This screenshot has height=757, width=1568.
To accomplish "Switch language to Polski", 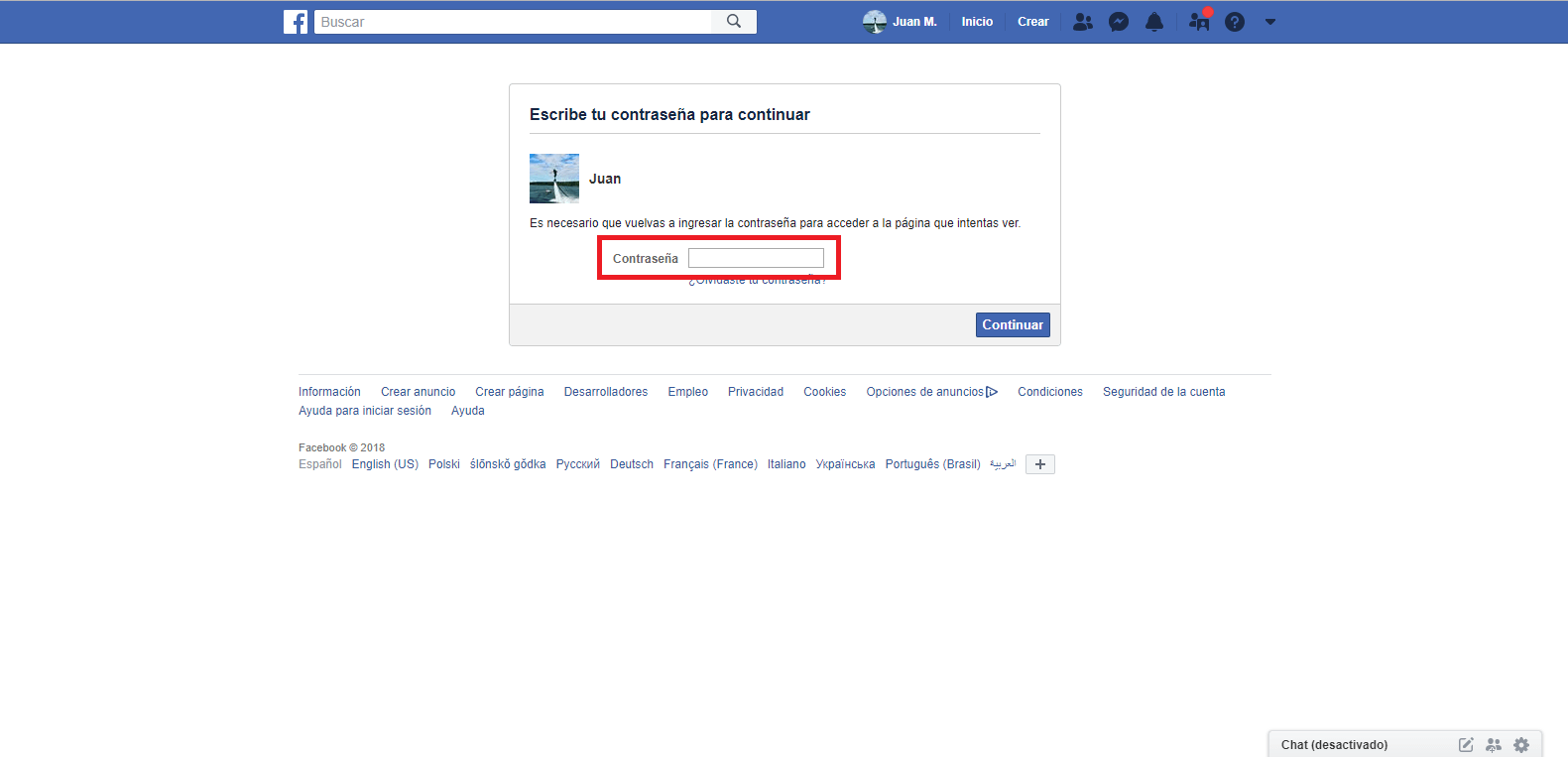I will point(444,464).
